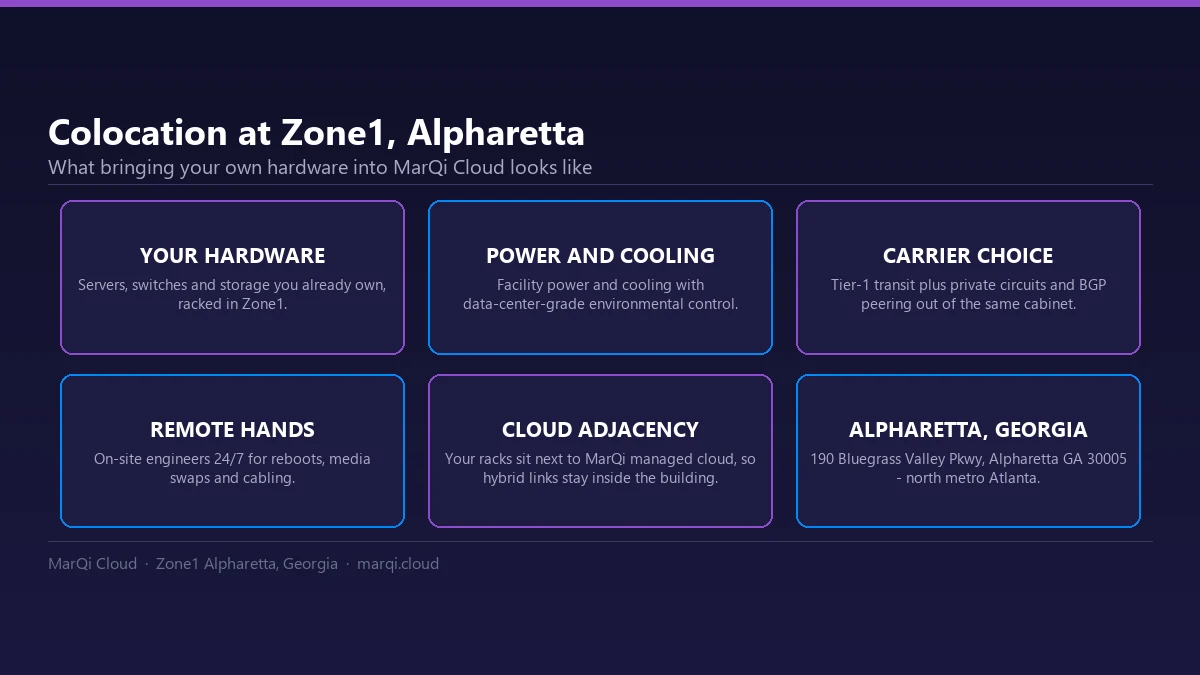Image resolution: width=1200 pixels, height=675 pixels.
Task: Open the marqi.cloud link in footer
Action: point(398,564)
